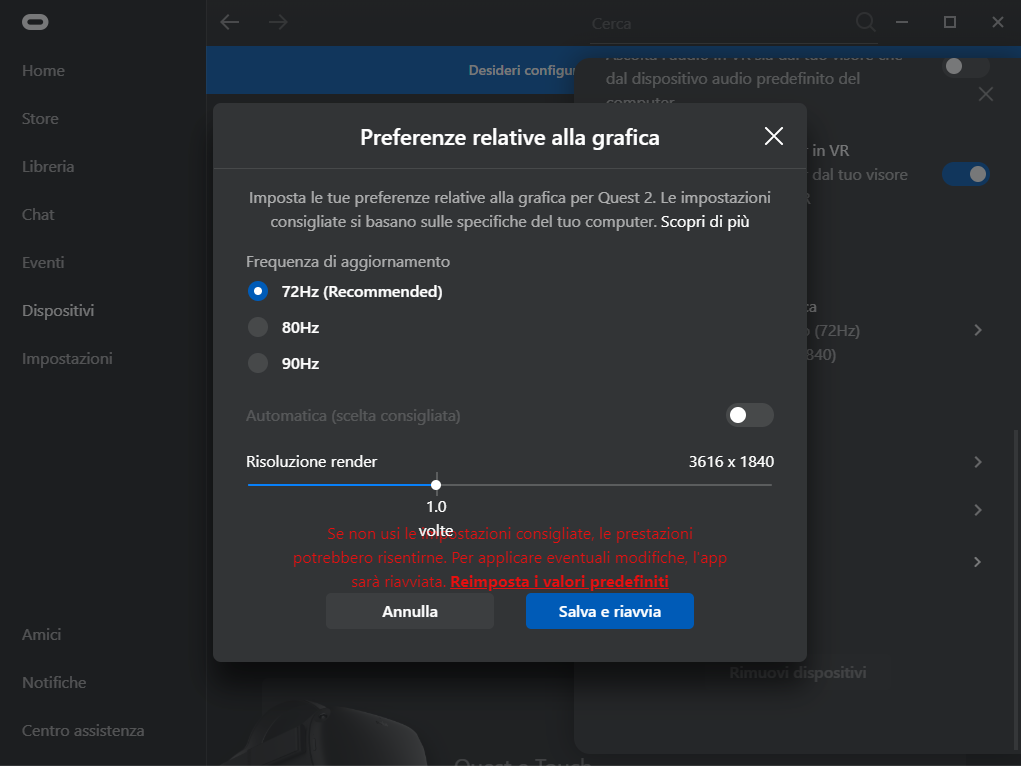Choose the 90Hz refresh rate
The height and width of the screenshot is (766, 1021).
258,363
